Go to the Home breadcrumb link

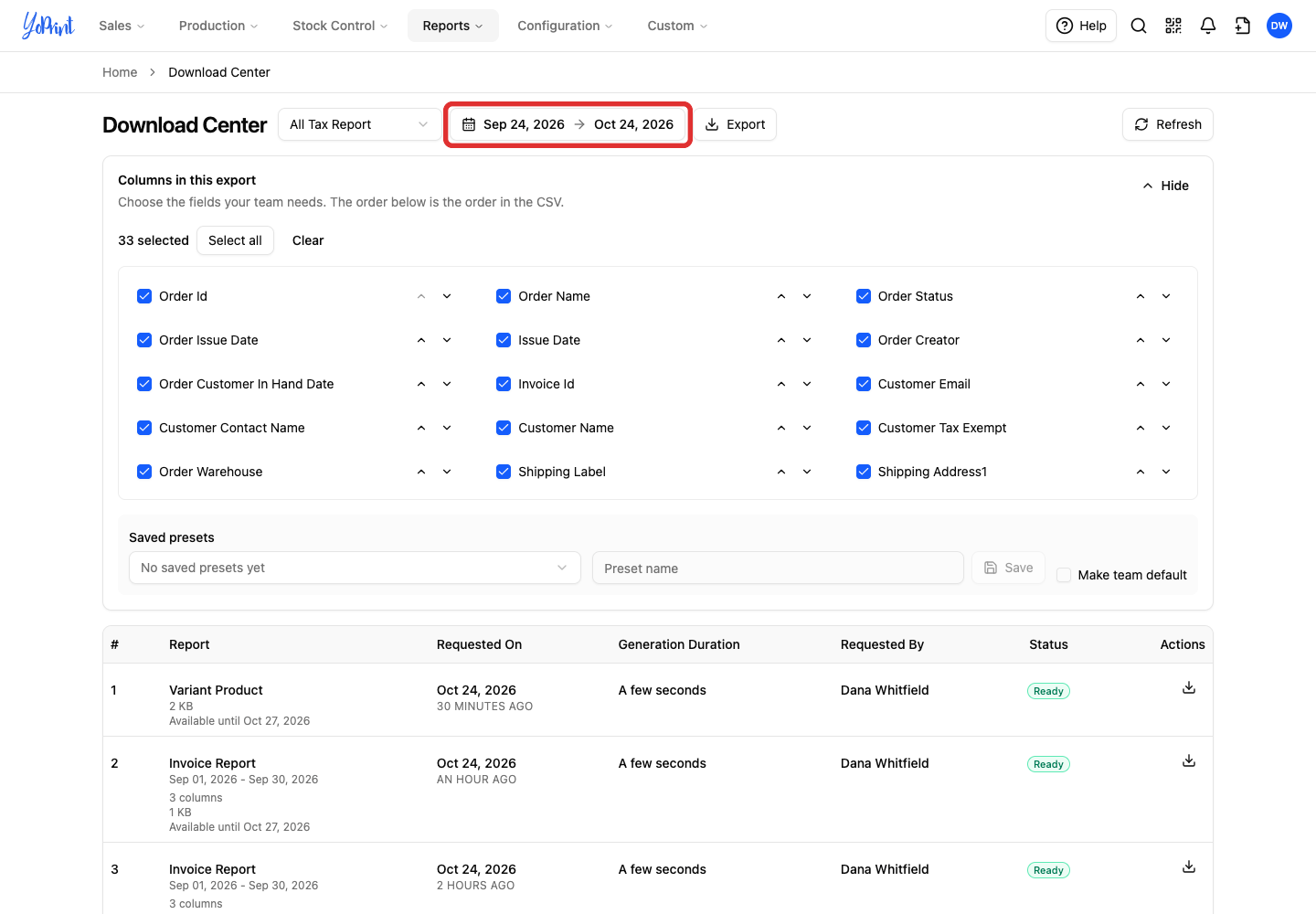point(120,72)
